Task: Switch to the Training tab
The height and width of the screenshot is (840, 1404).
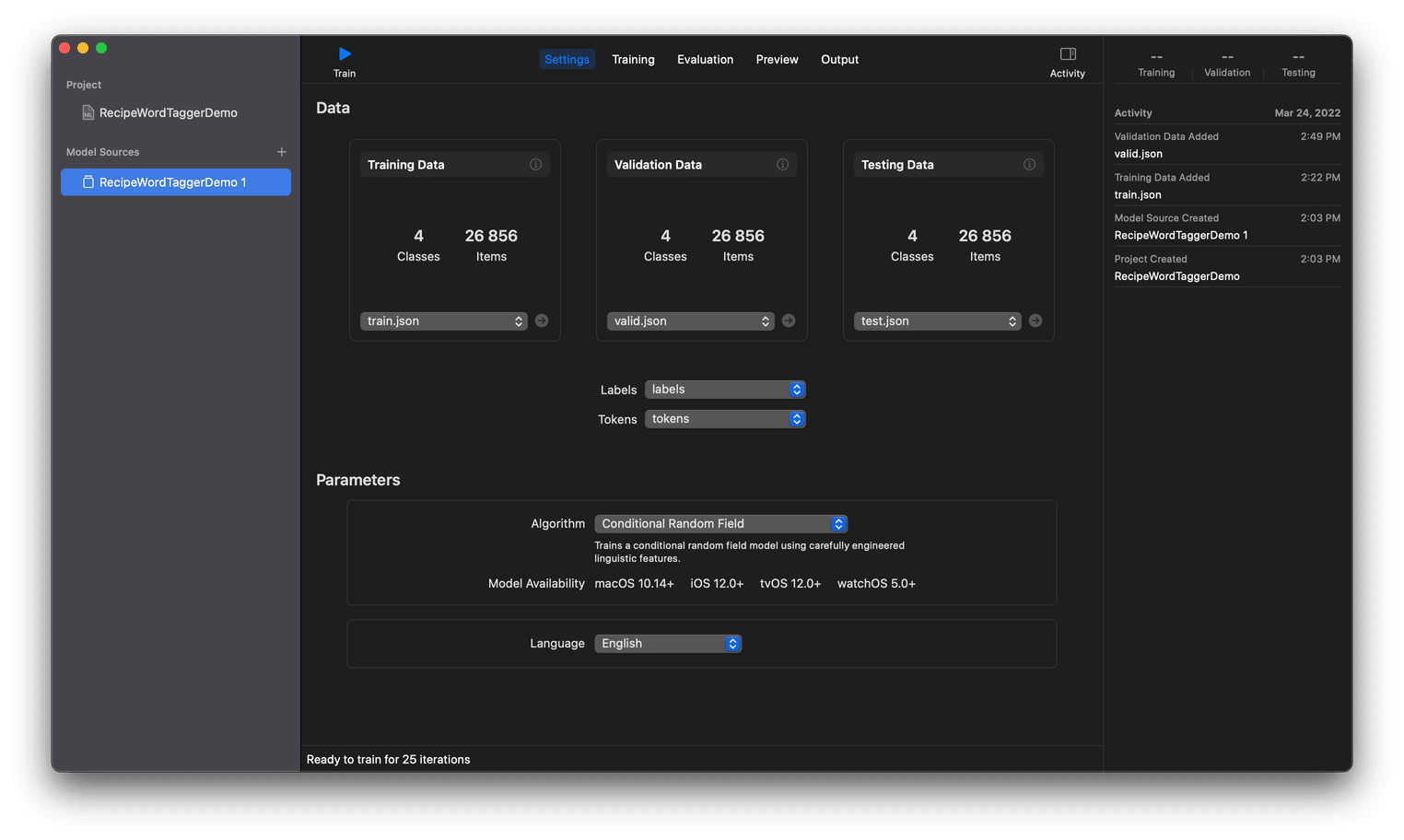Action: click(x=633, y=60)
